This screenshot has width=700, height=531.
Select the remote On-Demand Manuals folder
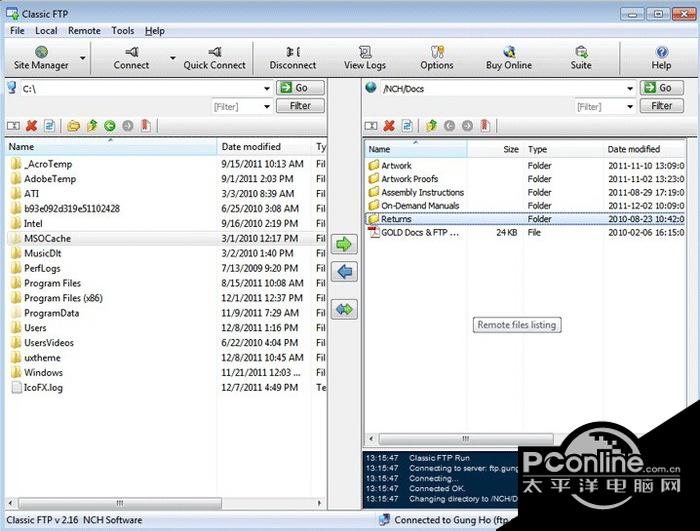pyautogui.click(x=526, y=205)
